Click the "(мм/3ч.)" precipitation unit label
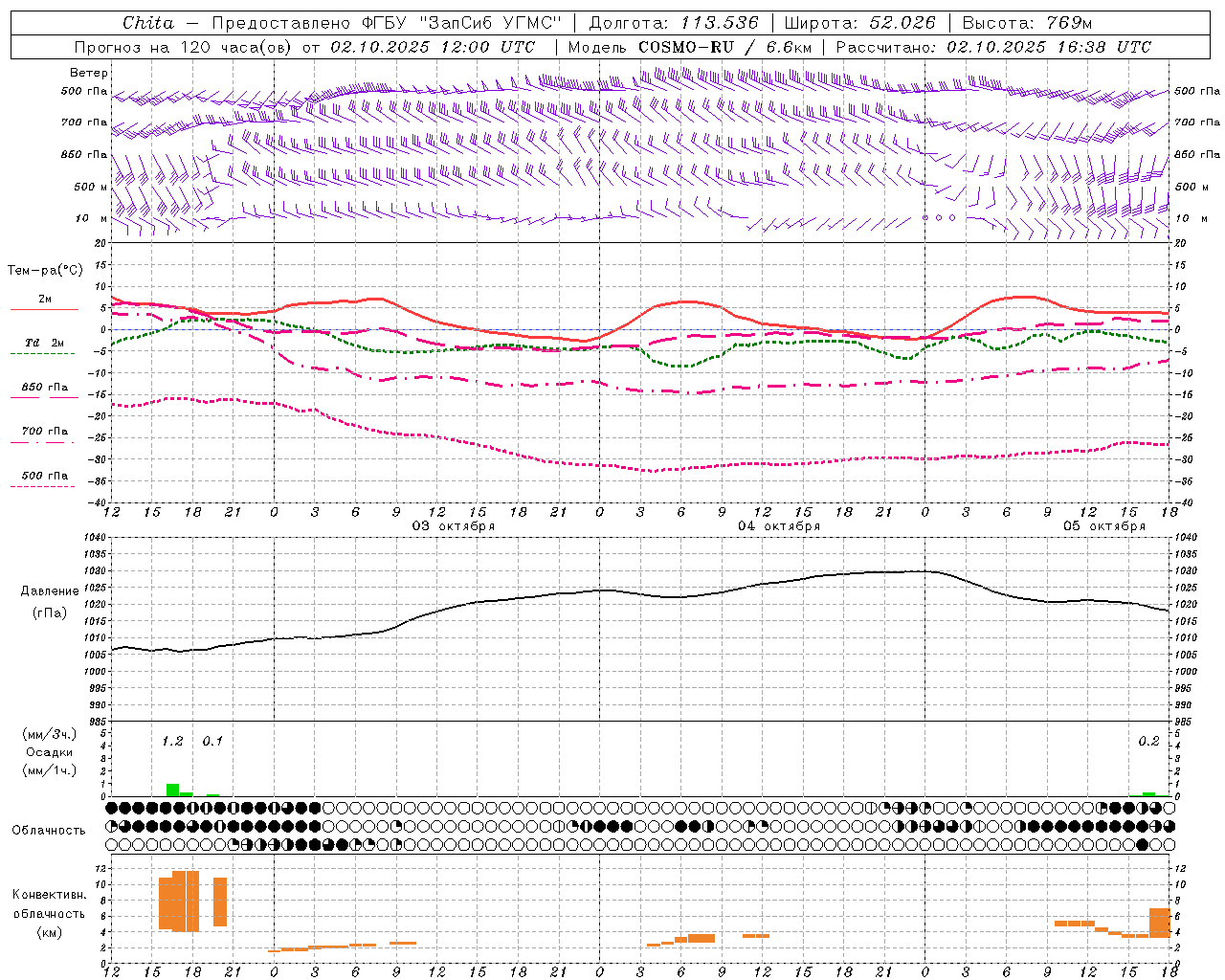 [x=50, y=734]
